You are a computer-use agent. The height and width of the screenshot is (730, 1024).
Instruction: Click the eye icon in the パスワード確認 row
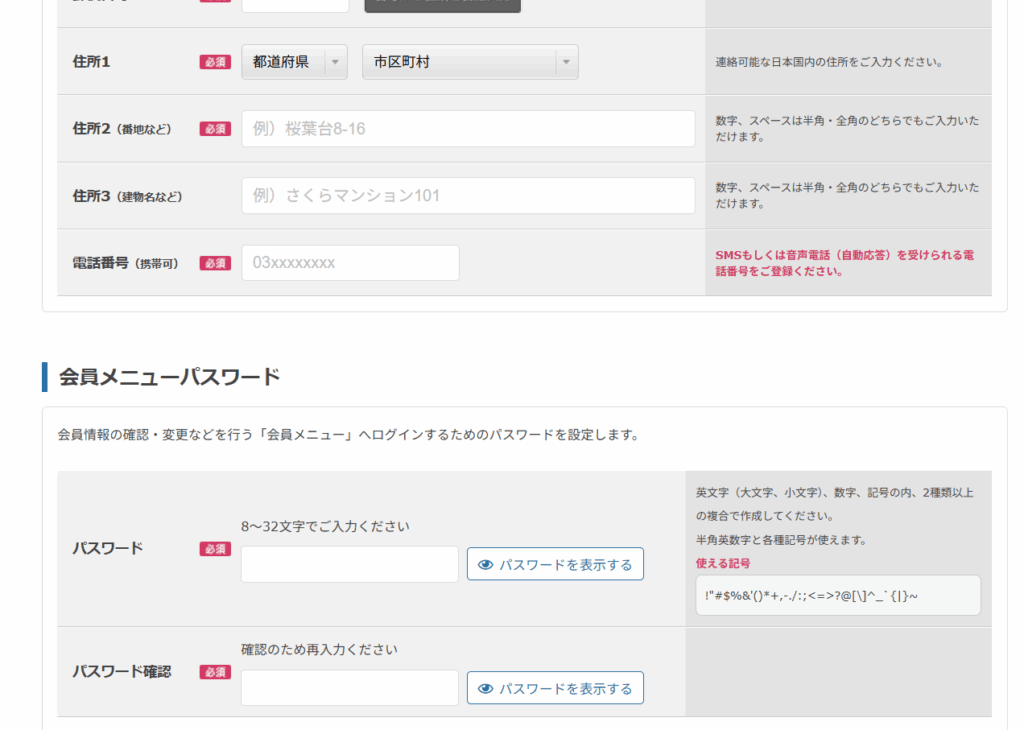(x=486, y=689)
